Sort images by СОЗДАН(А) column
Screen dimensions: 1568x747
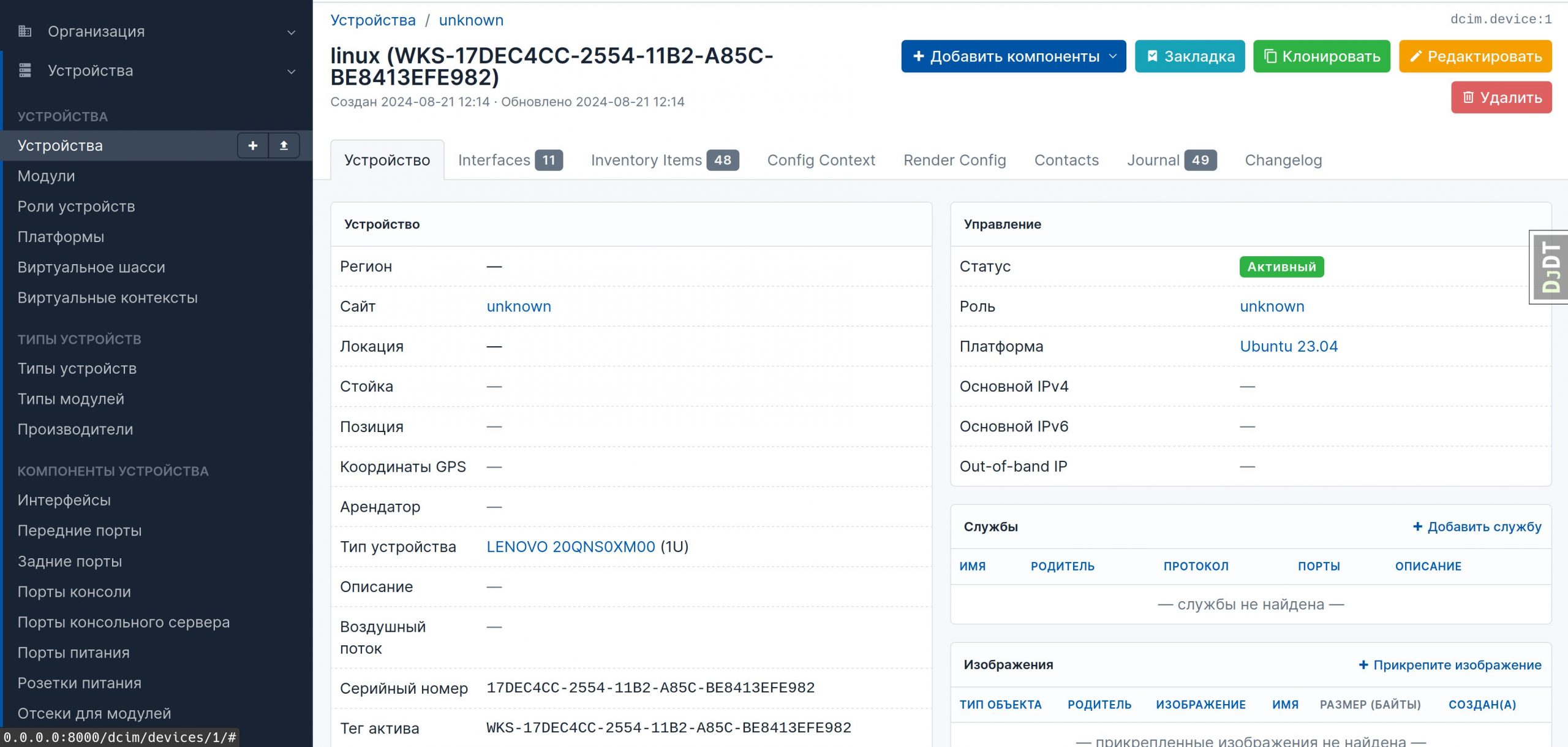pos(1482,705)
